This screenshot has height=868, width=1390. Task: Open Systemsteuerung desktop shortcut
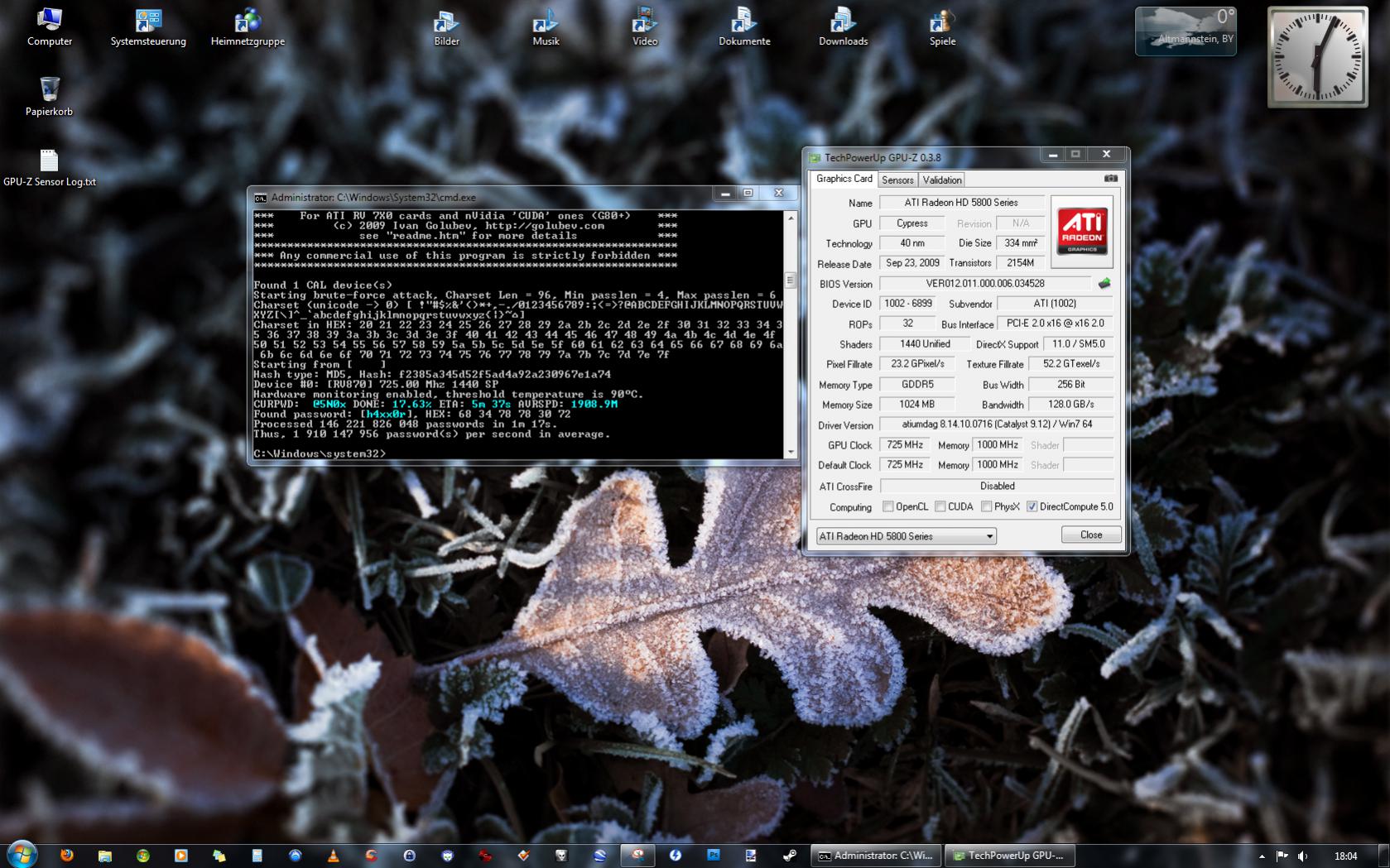pos(148,26)
